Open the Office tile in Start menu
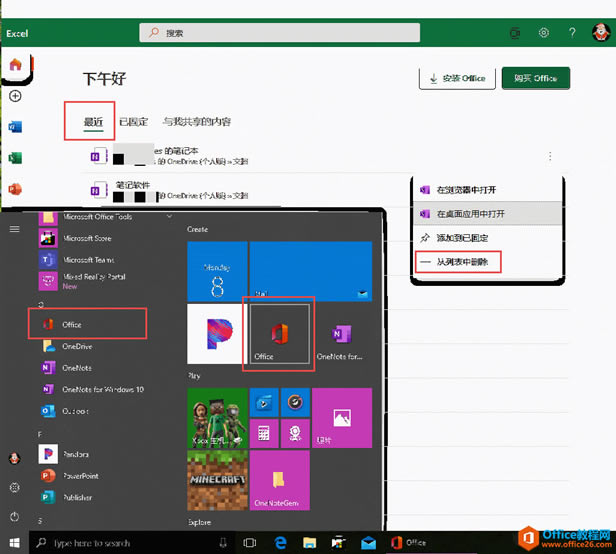The height and width of the screenshot is (554, 616). (x=280, y=334)
